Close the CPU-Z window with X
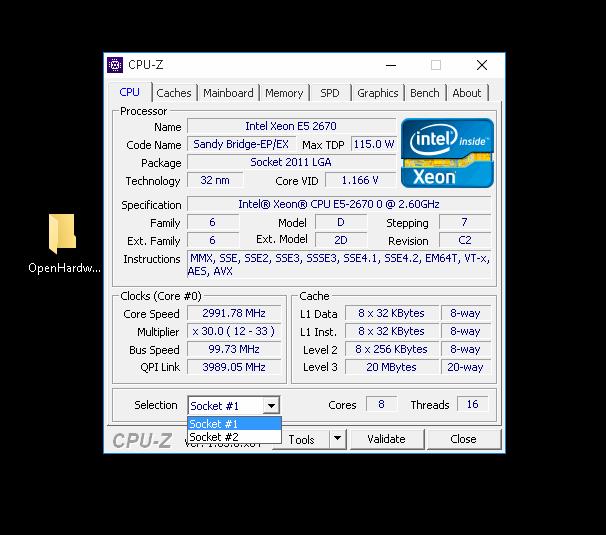Screen dimensions: 606x535 (x=482, y=65)
